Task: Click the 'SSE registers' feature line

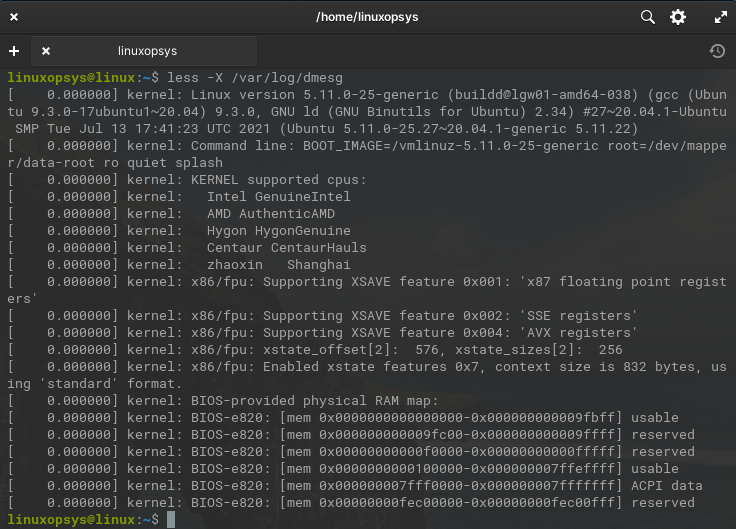Action: point(322,316)
